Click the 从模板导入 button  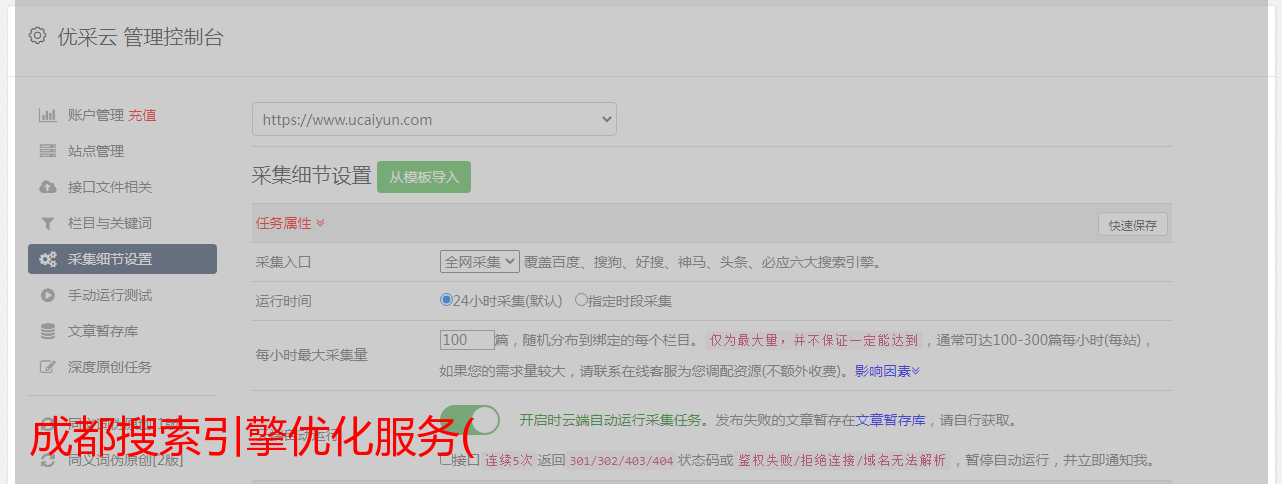(424, 177)
